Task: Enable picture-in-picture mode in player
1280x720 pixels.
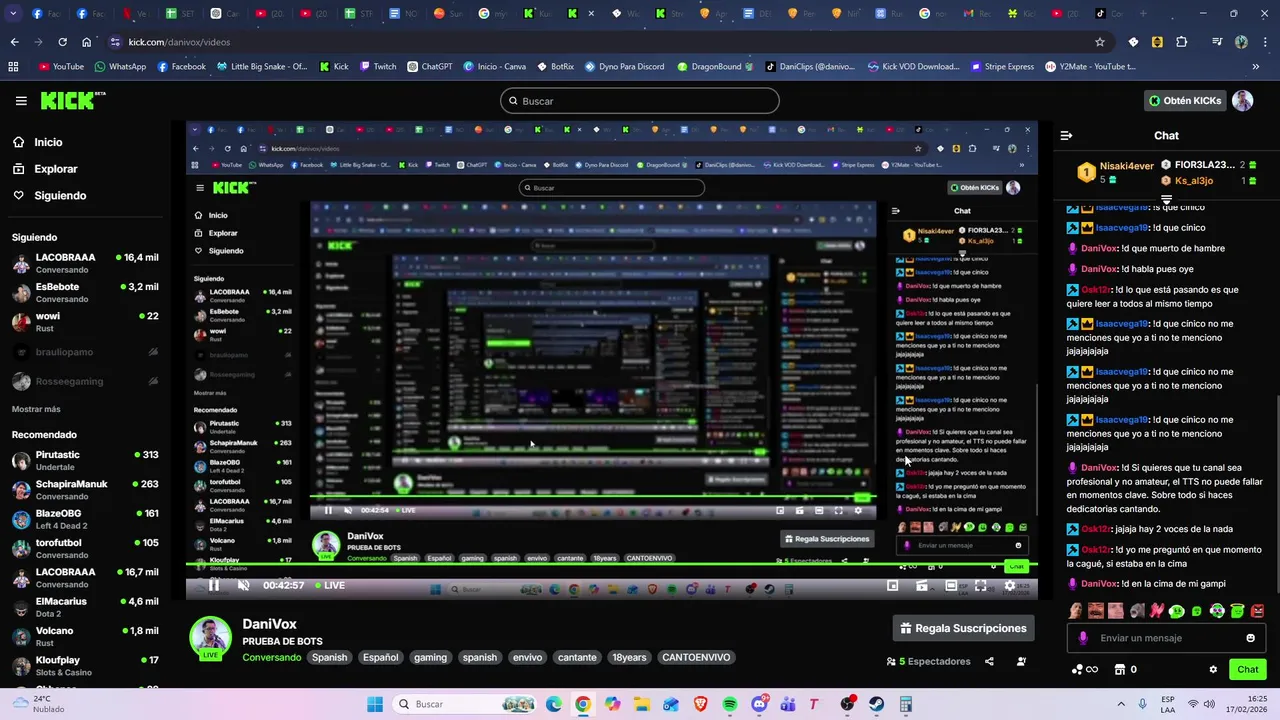Action: pos(893,586)
